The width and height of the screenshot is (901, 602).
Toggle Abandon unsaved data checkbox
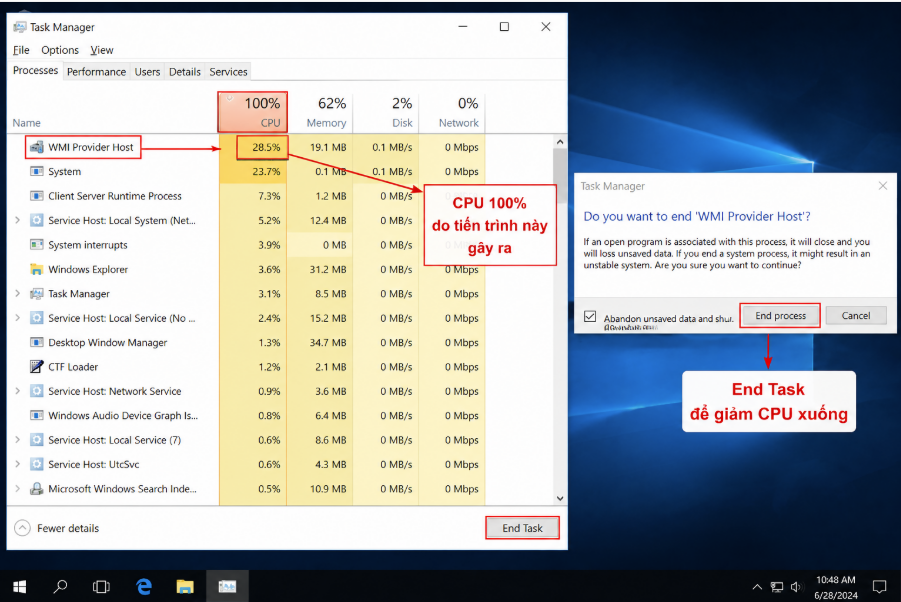[590, 316]
